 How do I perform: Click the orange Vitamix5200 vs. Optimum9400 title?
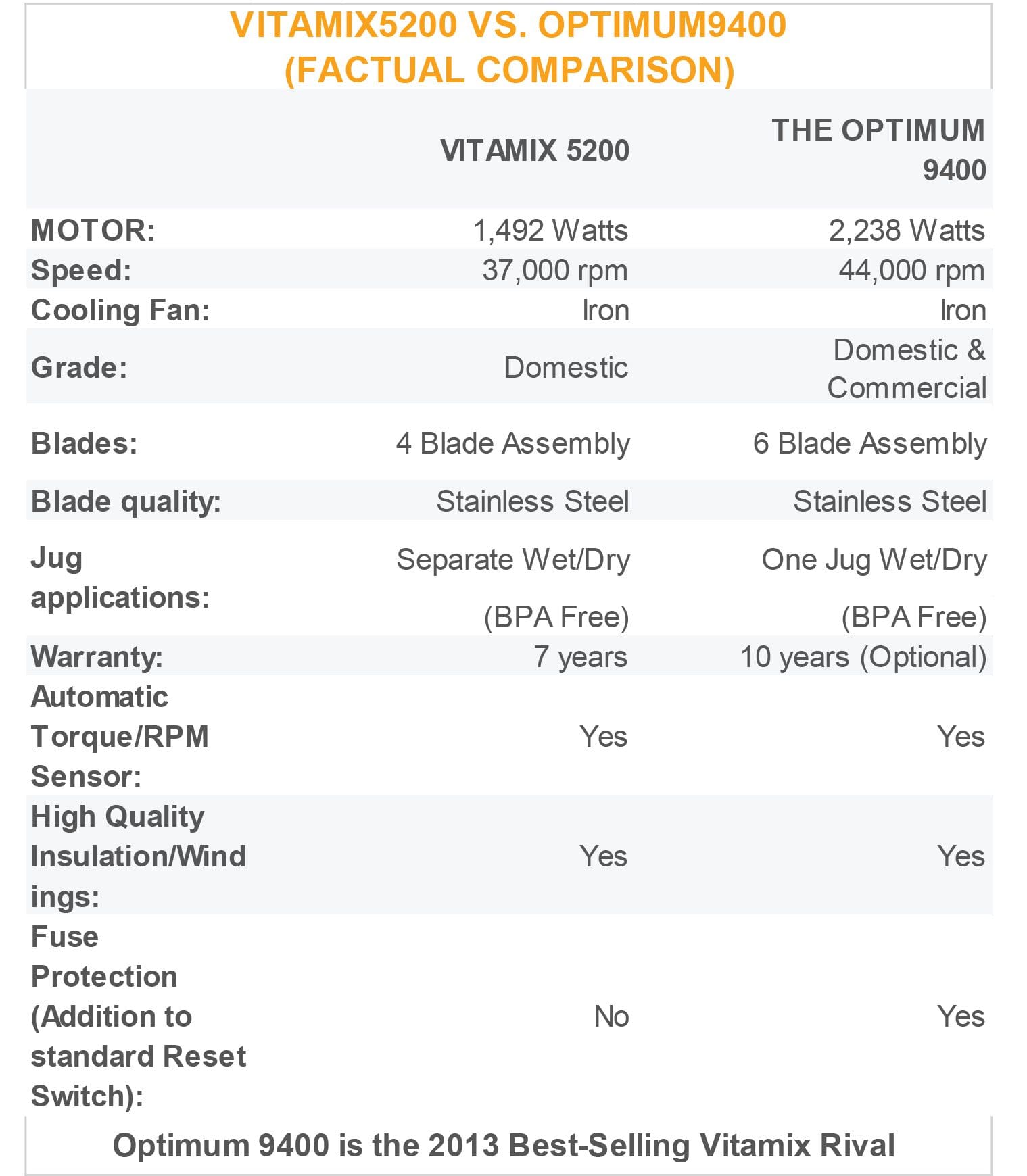[508, 47]
